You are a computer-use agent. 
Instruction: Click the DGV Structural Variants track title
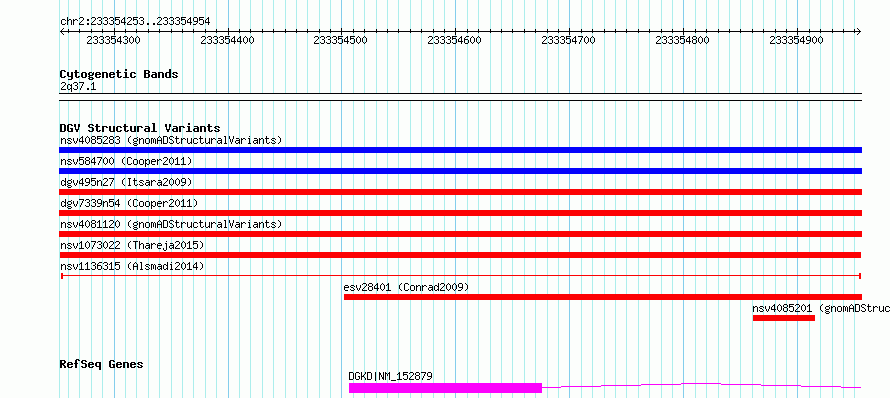pos(140,128)
